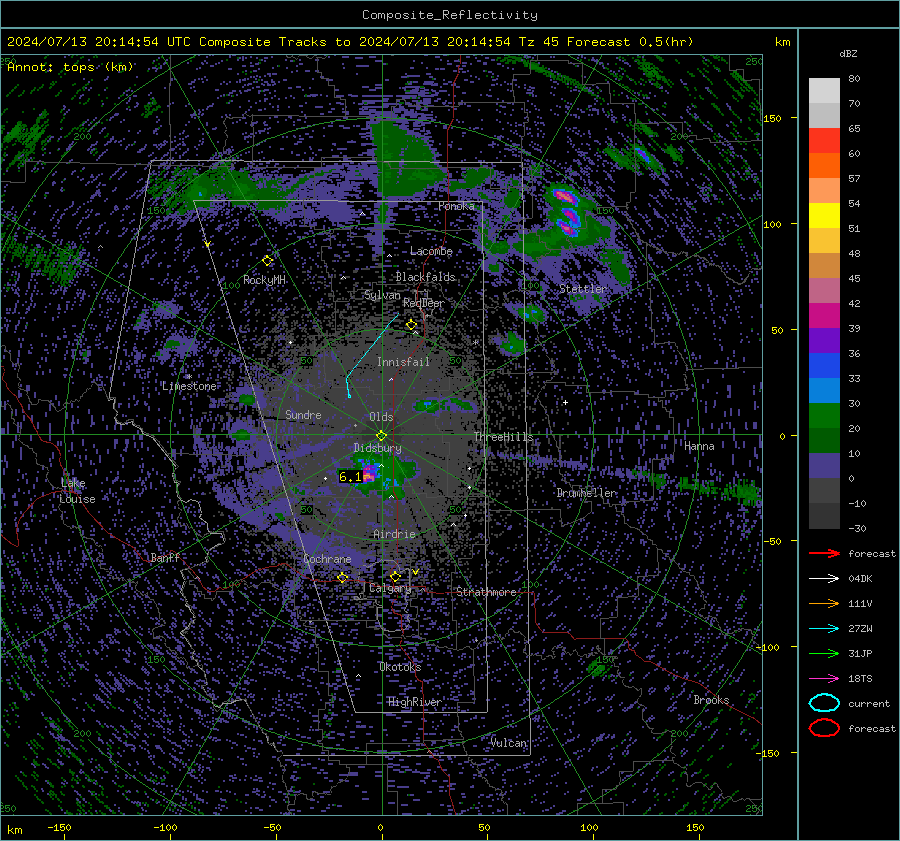Screen dimensions: 900x841
Task: Click the ThreeHills label
Action: point(503,437)
